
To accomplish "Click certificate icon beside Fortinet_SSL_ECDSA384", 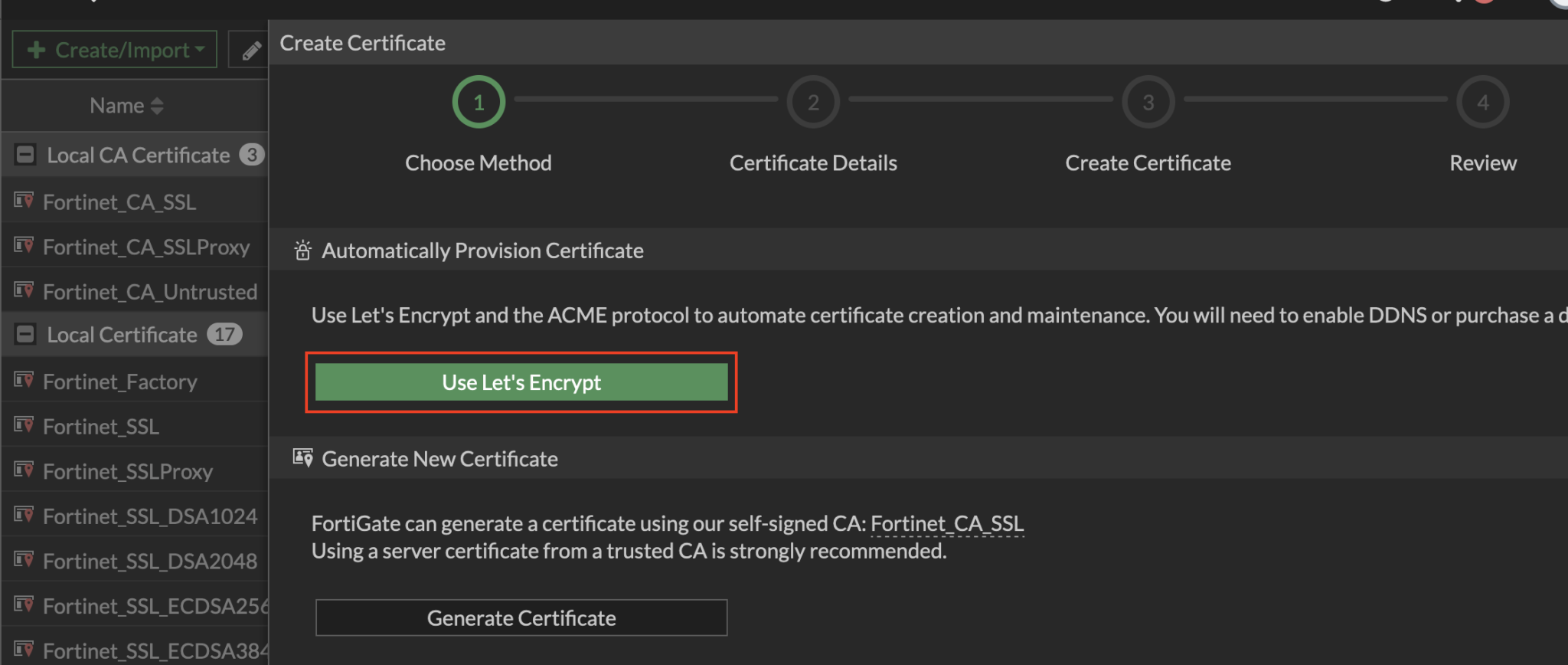I will [24, 649].
